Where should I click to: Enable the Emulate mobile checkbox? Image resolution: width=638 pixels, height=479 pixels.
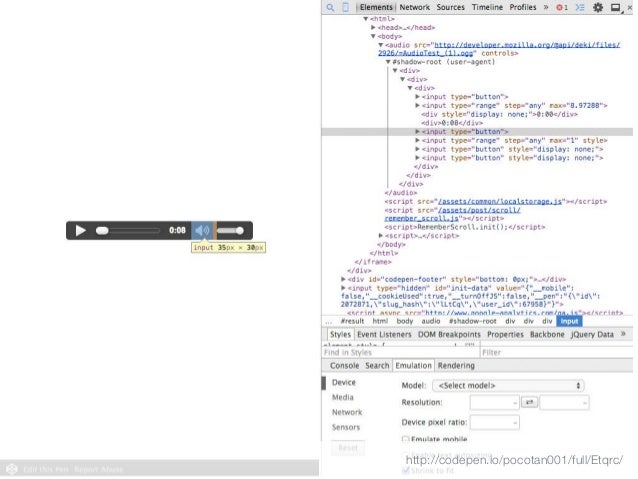point(405,440)
